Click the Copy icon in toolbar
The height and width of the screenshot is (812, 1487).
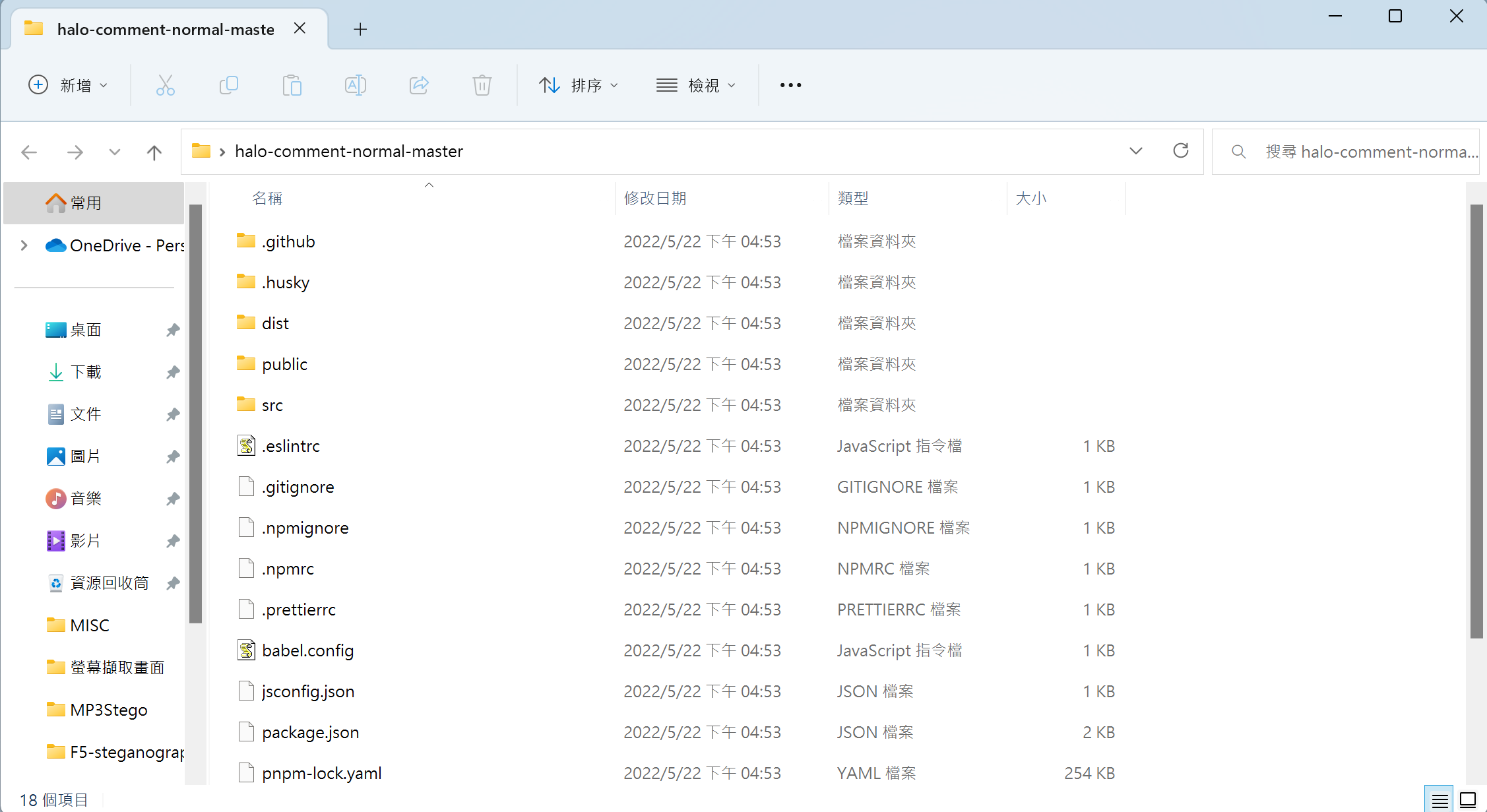[x=228, y=85]
